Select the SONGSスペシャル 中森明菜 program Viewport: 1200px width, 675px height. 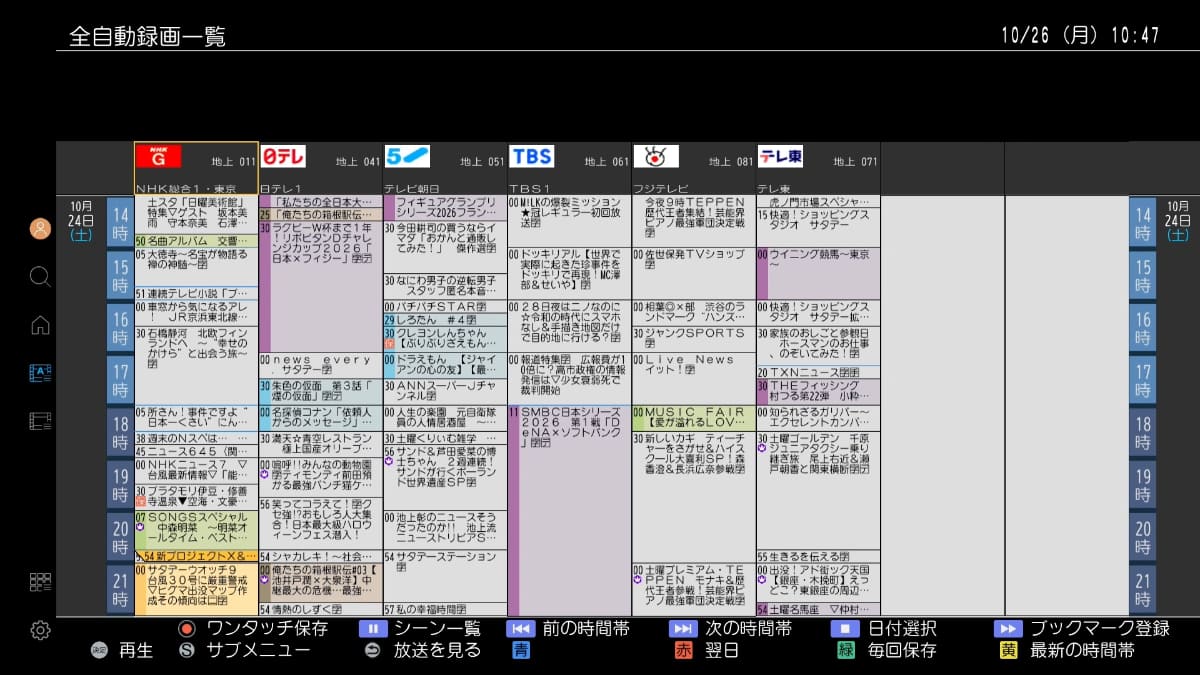(x=196, y=530)
